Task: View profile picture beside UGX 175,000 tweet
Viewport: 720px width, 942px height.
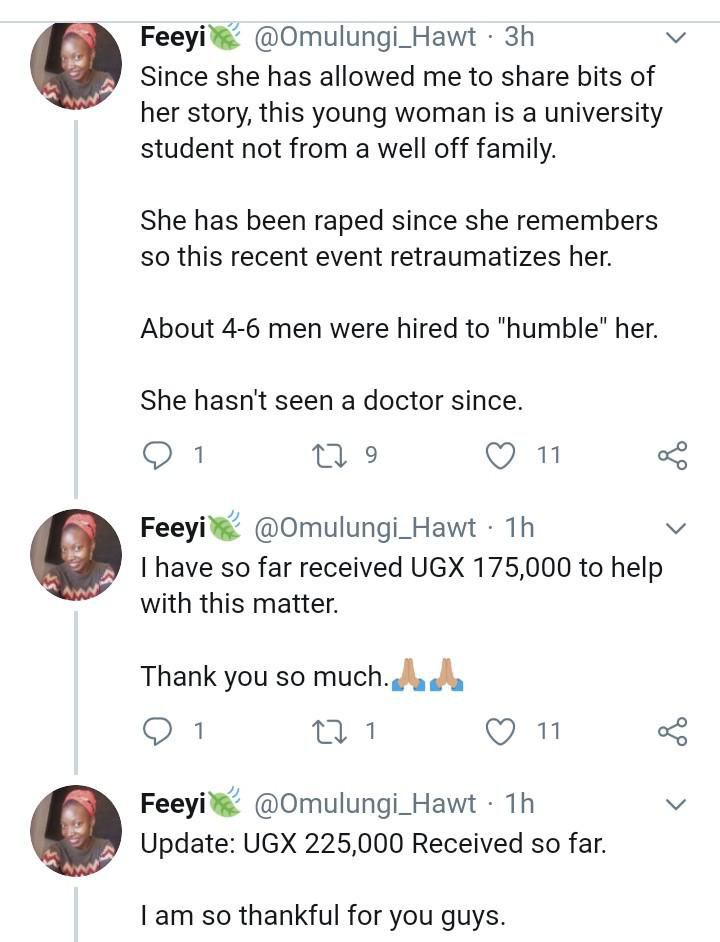Action: [76, 554]
